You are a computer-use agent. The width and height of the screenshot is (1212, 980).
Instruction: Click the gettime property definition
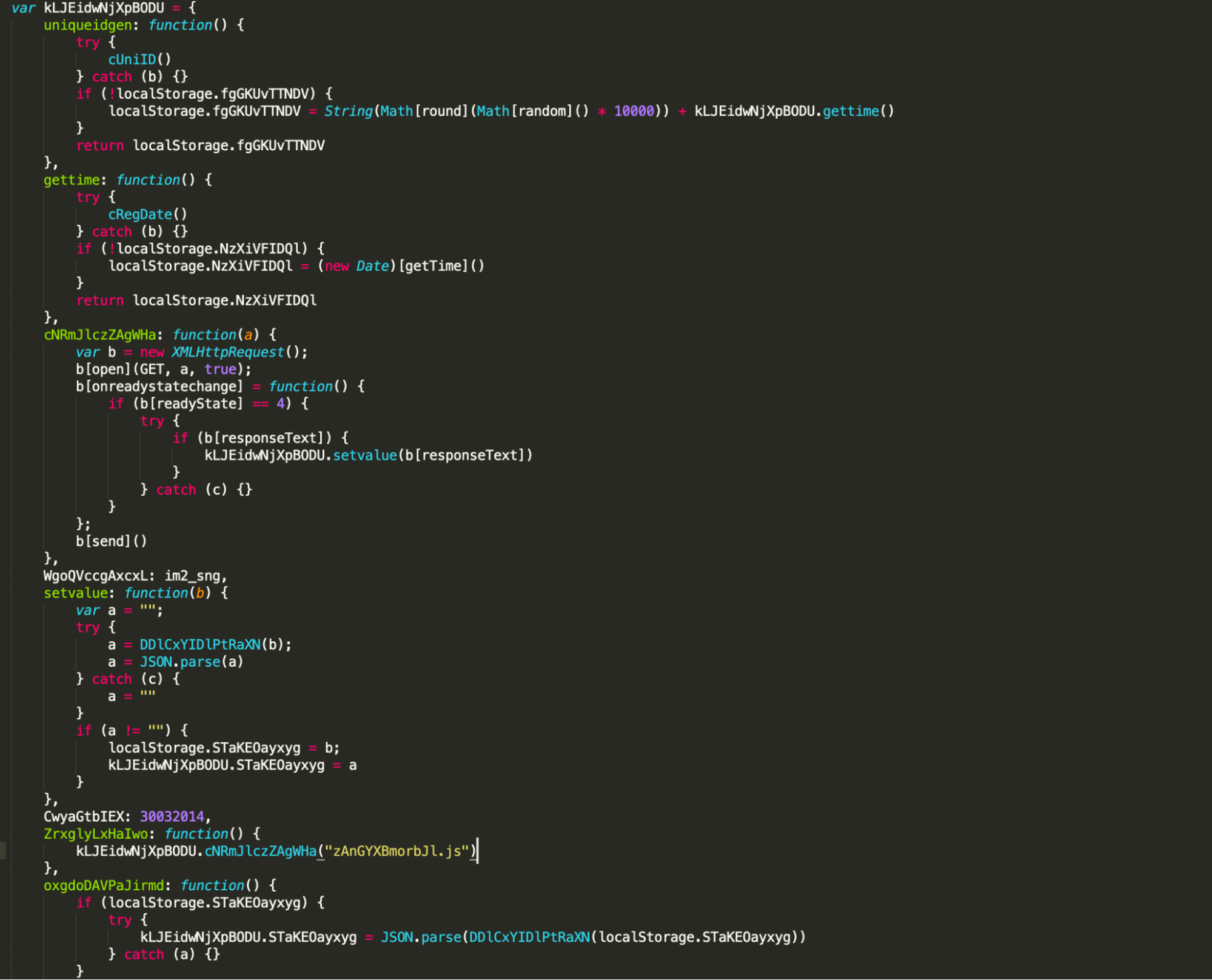71,180
